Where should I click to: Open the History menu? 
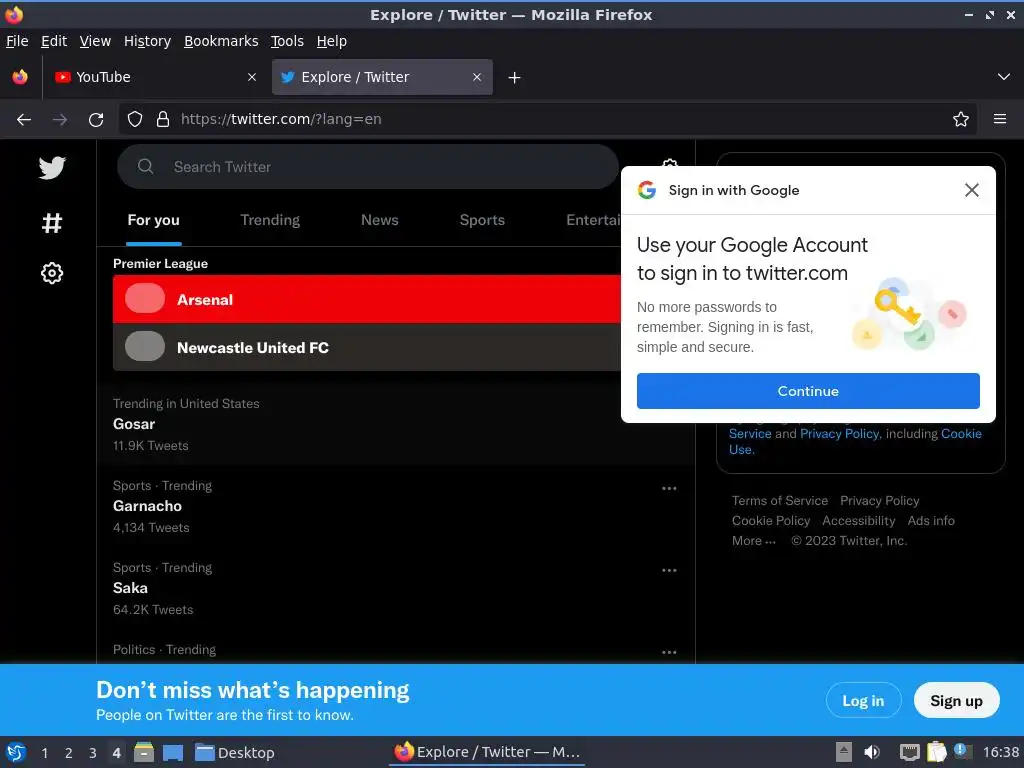coord(147,41)
